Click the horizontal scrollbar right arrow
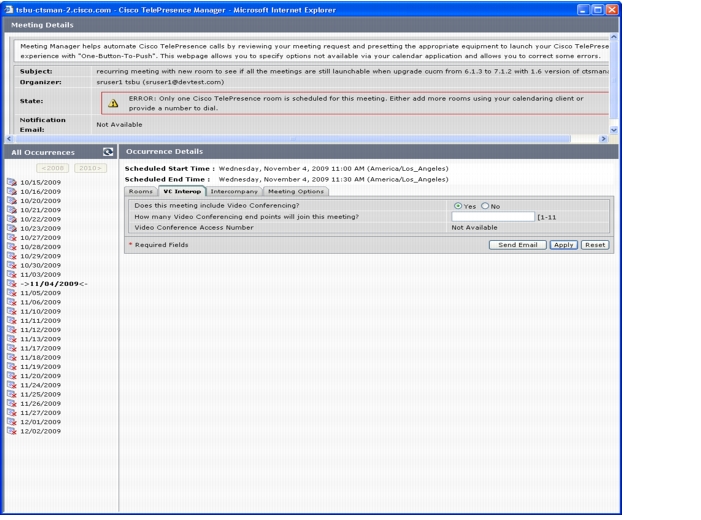 [604, 139]
